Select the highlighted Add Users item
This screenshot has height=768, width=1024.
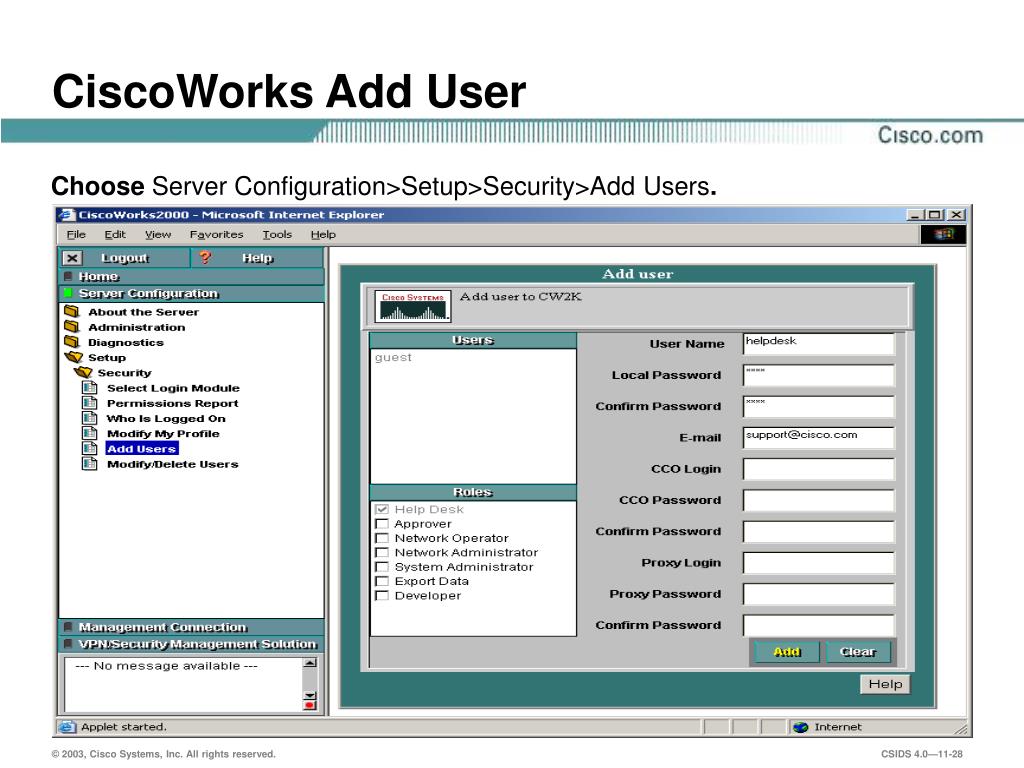coord(142,449)
